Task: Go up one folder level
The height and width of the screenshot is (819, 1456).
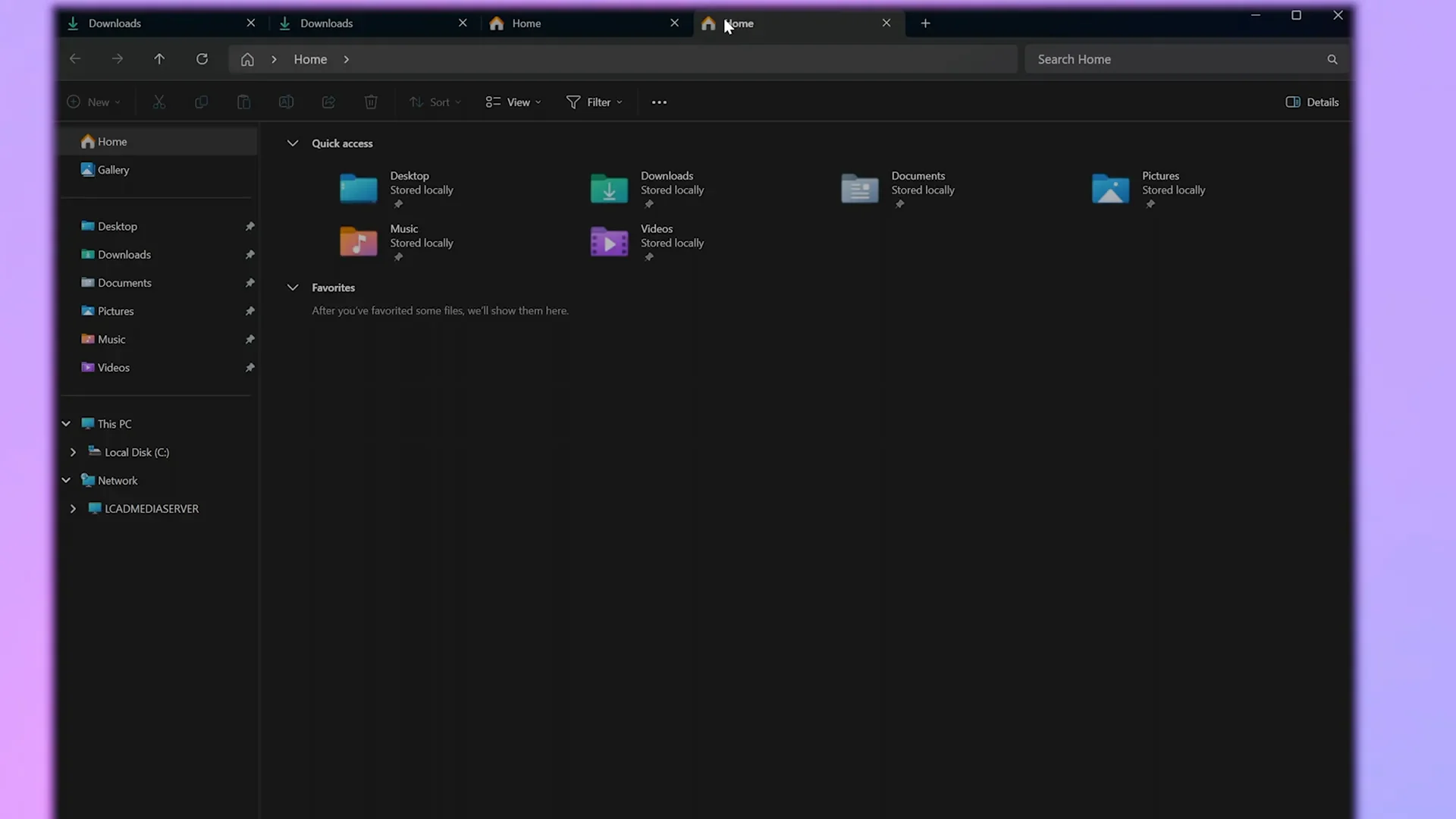Action: 159,59
